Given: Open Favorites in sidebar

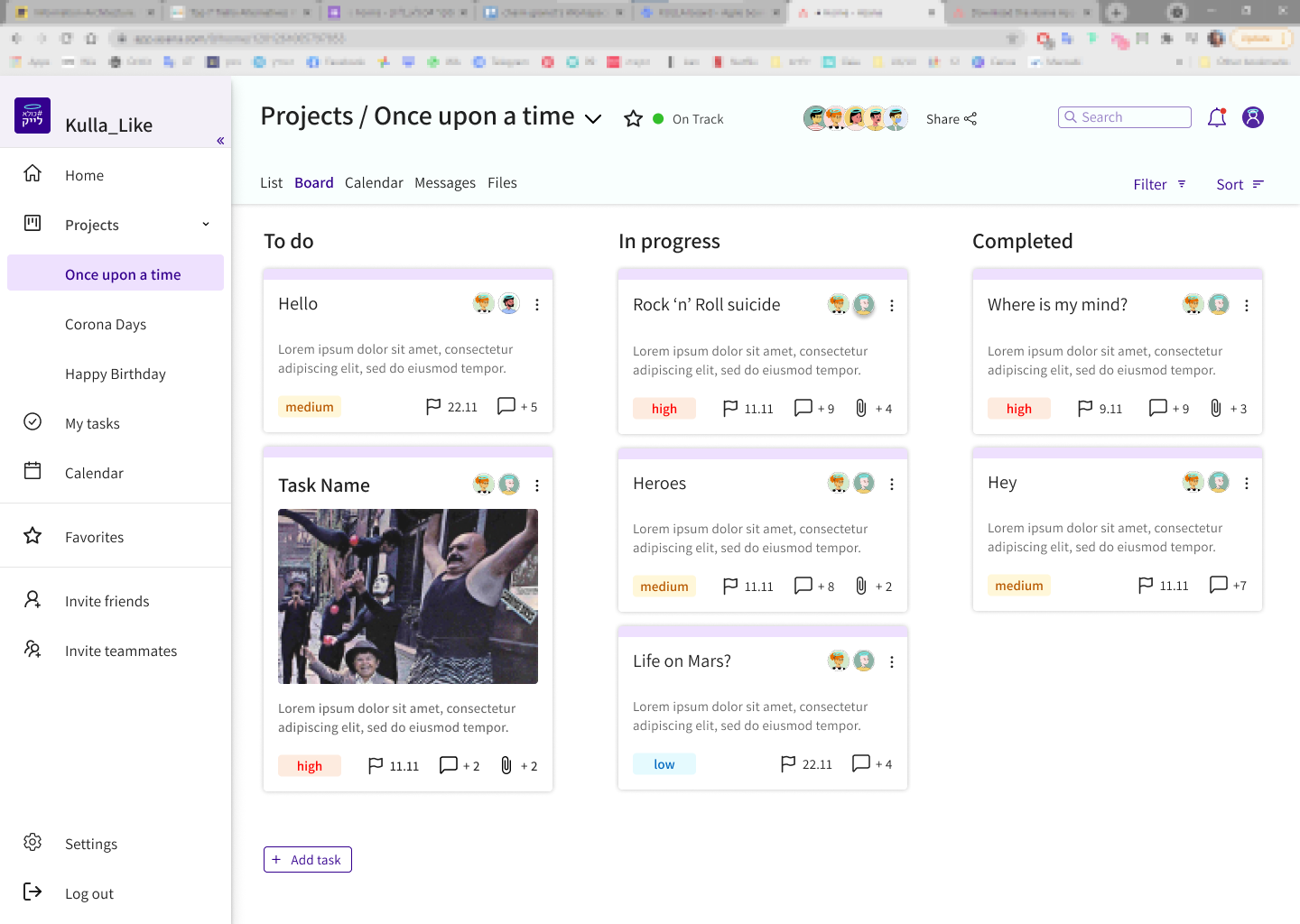Looking at the screenshot, I should click(x=94, y=537).
